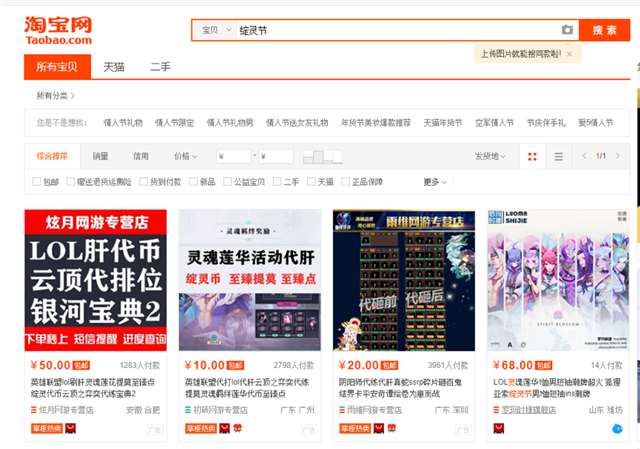640x449 pixels.
Task: Open LEOMA SHIJIE character poster thumbnail
Action: [558, 280]
